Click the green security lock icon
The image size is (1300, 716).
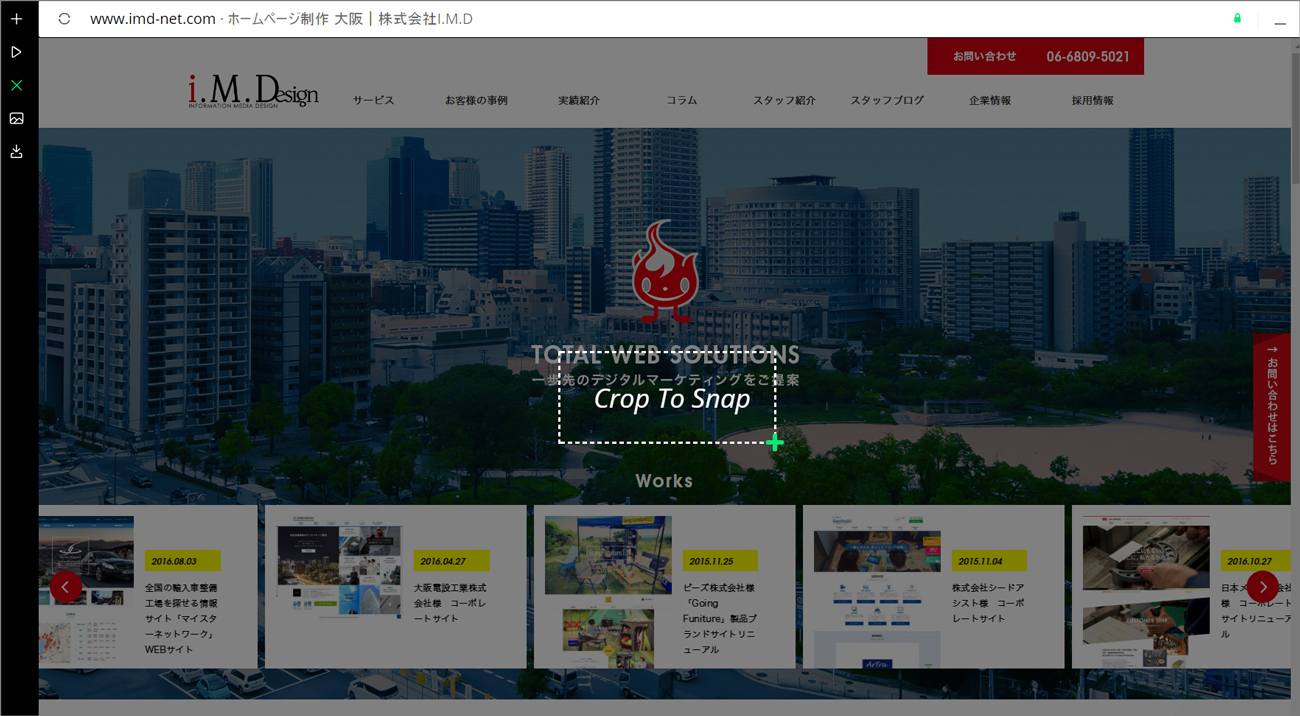pos(1237,18)
